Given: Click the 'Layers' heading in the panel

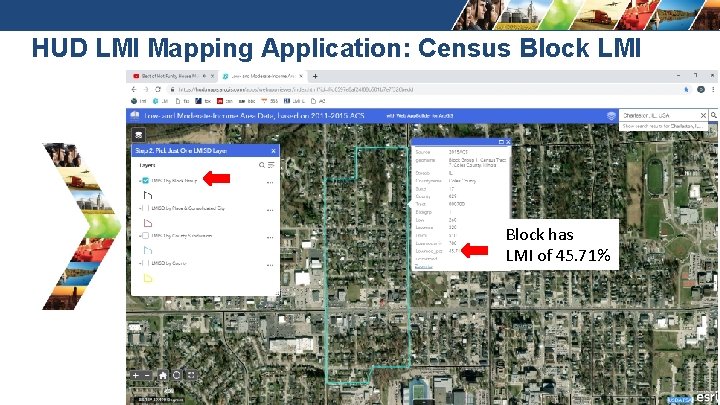Looking at the screenshot, I should pyautogui.click(x=147, y=165).
